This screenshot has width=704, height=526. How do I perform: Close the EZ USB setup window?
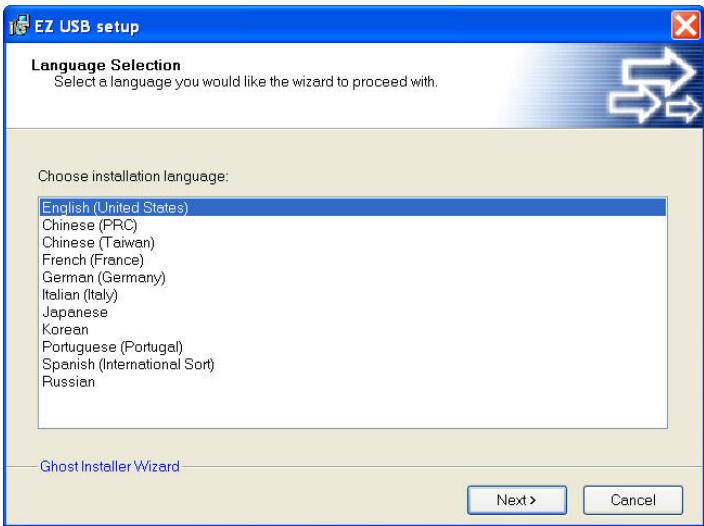(685, 25)
